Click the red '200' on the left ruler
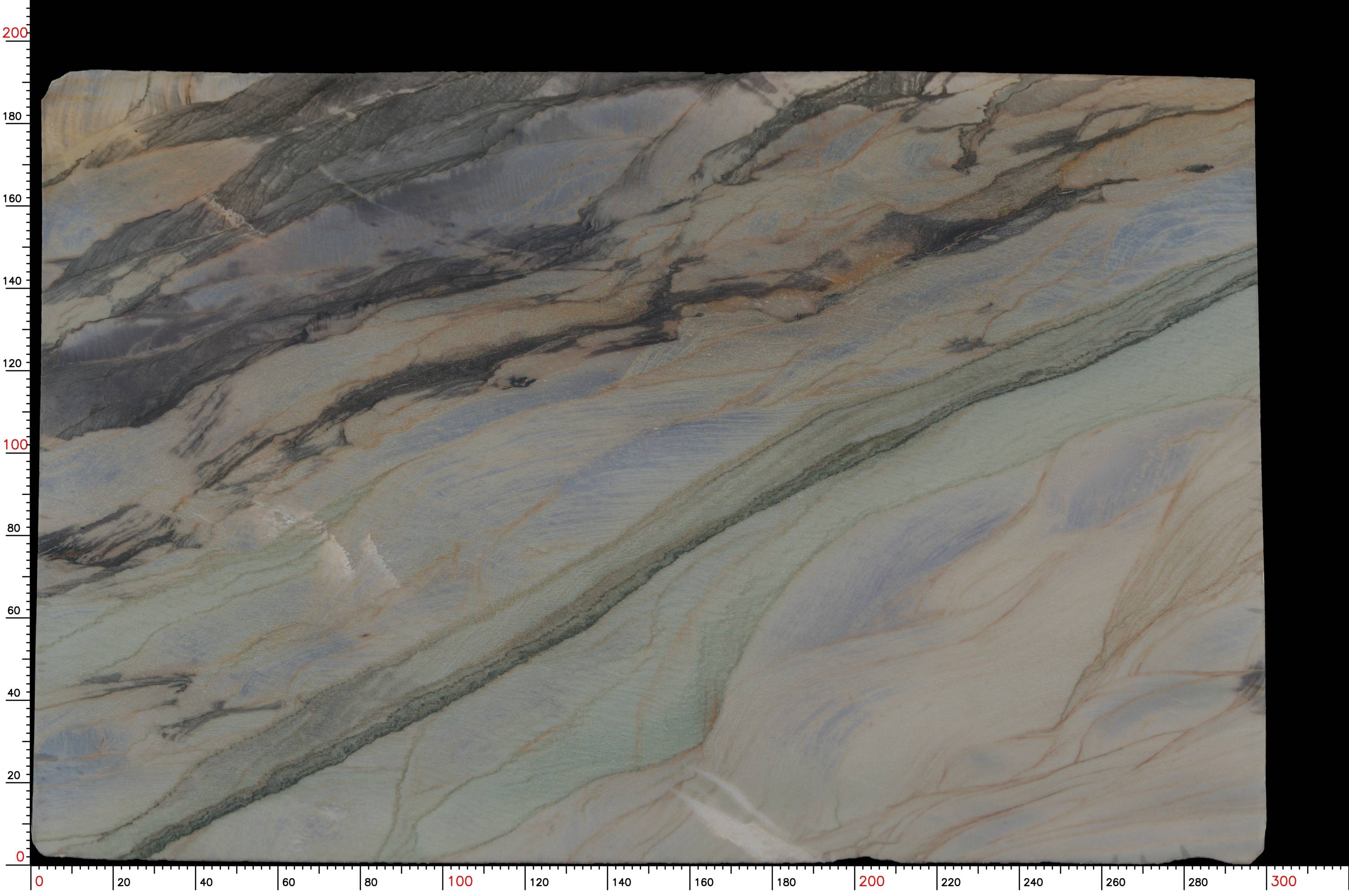Screen dimensions: 1349x896 pos(15,32)
